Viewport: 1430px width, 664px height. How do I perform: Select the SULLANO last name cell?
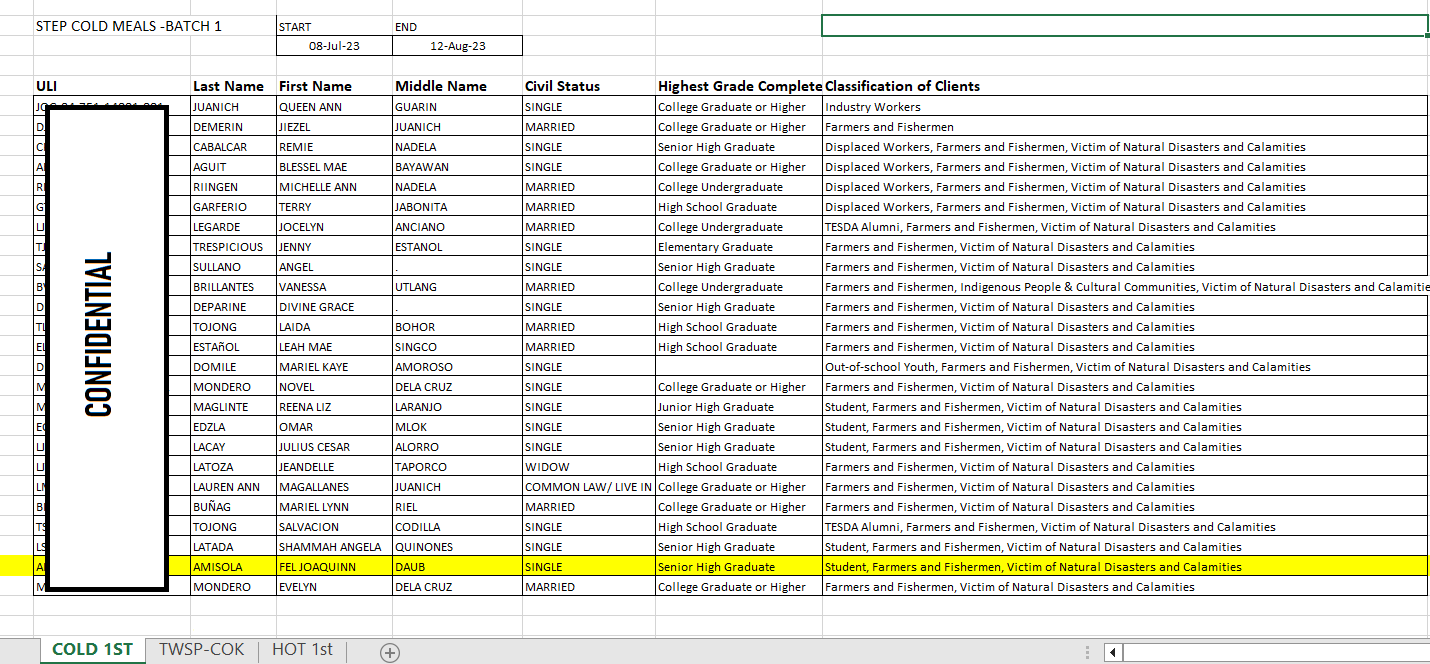tap(233, 267)
